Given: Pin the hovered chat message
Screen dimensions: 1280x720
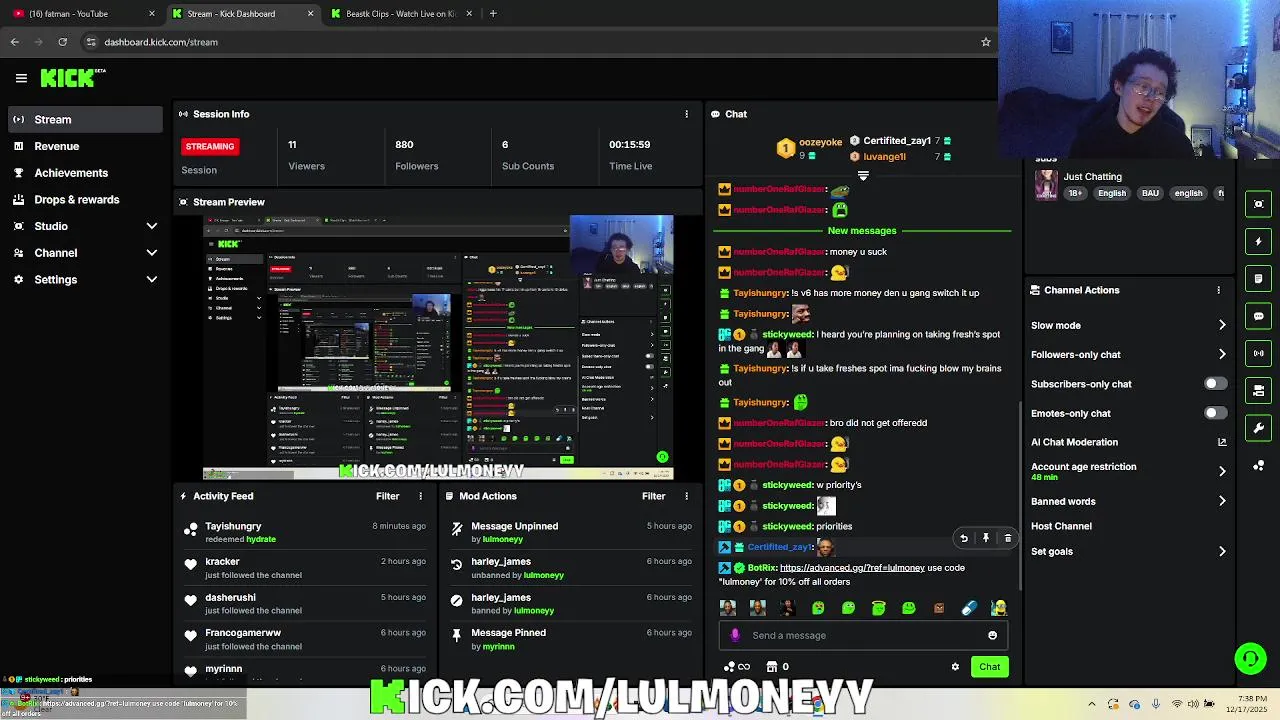Looking at the screenshot, I should pos(986,538).
